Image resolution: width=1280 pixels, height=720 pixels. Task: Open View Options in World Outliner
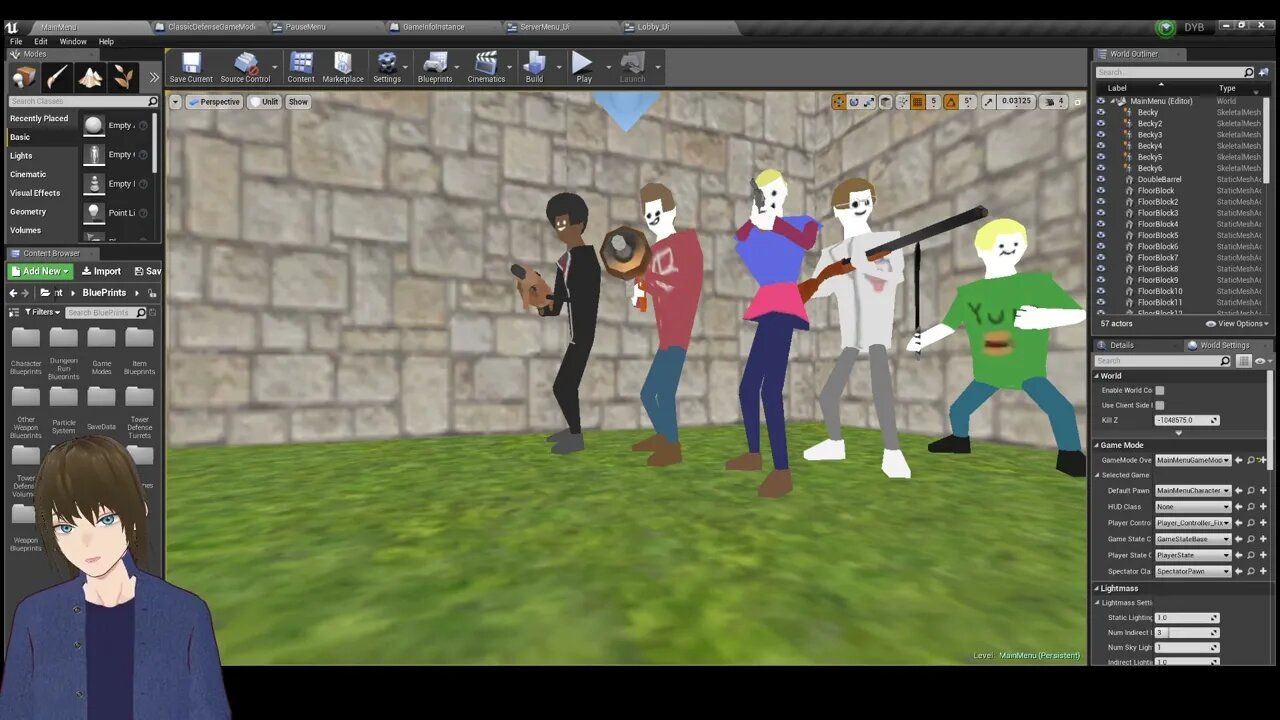[x=1237, y=323]
